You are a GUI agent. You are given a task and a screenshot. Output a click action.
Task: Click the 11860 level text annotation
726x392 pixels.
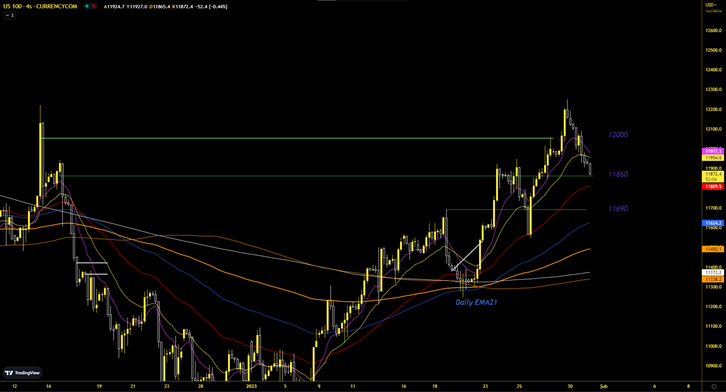[x=618, y=174]
